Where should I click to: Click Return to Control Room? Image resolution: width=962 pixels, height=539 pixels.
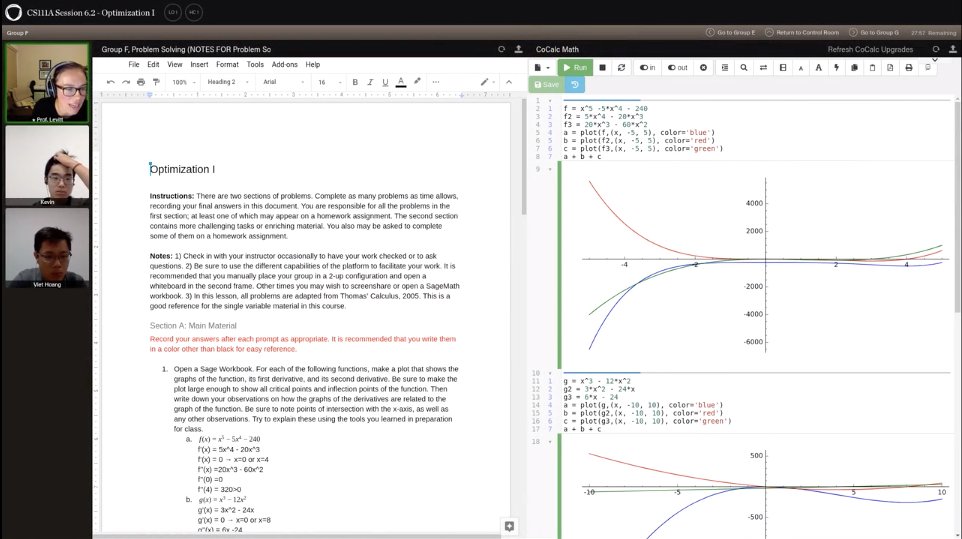click(x=802, y=32)
